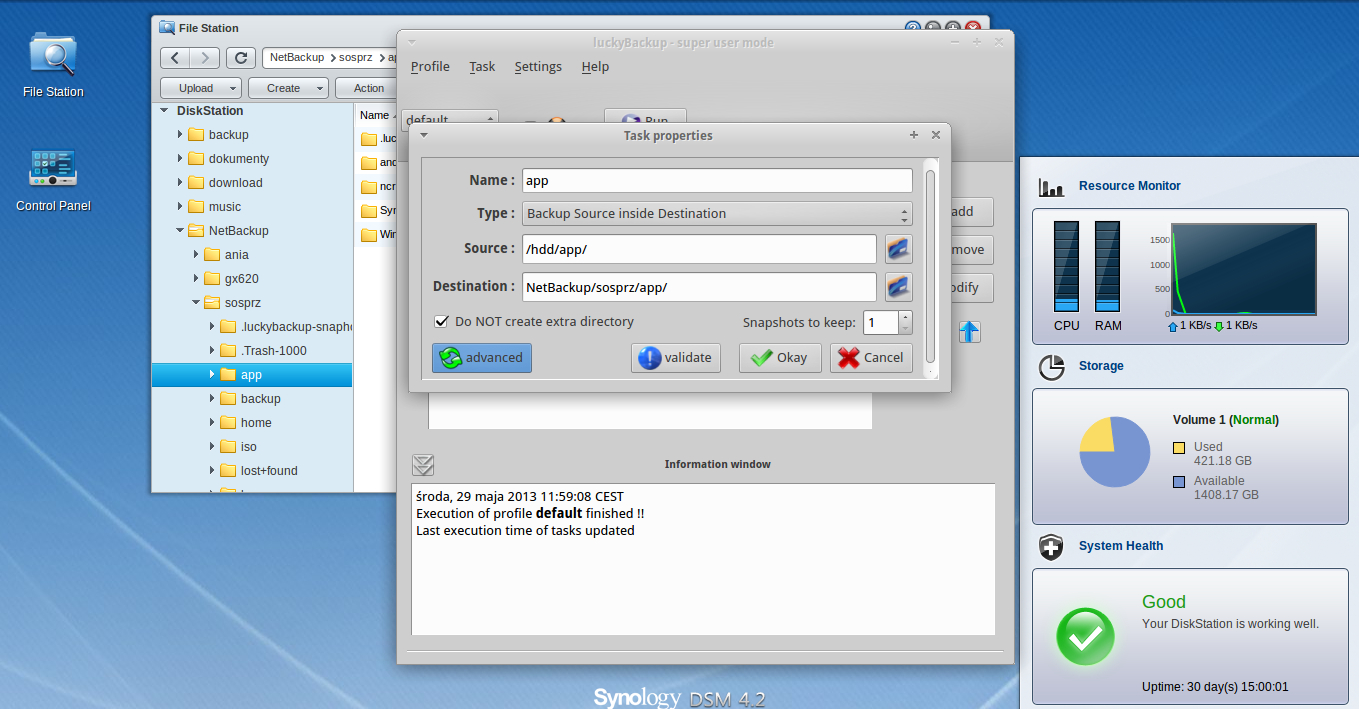Click the Name column header in File Station

click(374, 116)
